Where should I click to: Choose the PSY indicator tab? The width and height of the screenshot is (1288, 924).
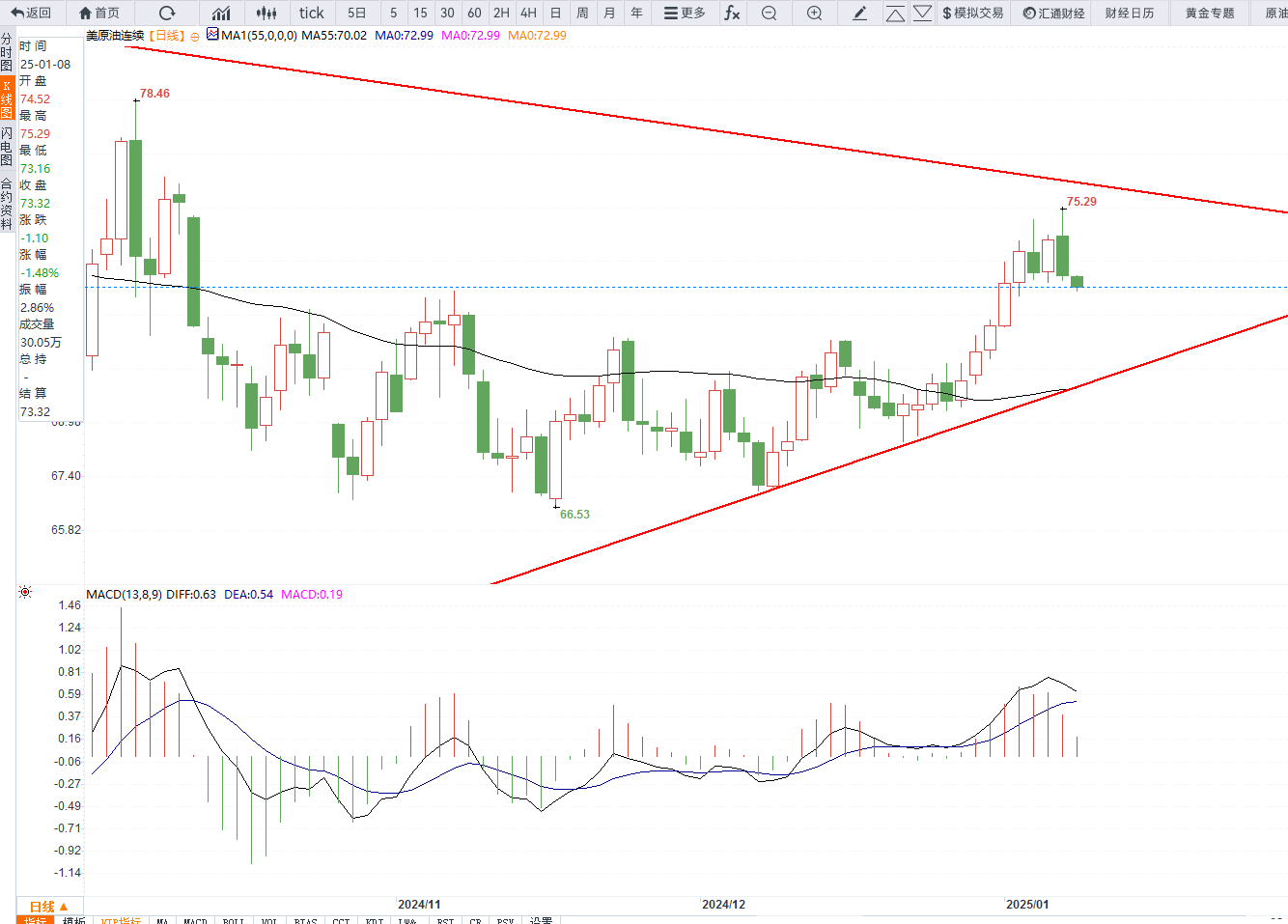click(505, 920)
